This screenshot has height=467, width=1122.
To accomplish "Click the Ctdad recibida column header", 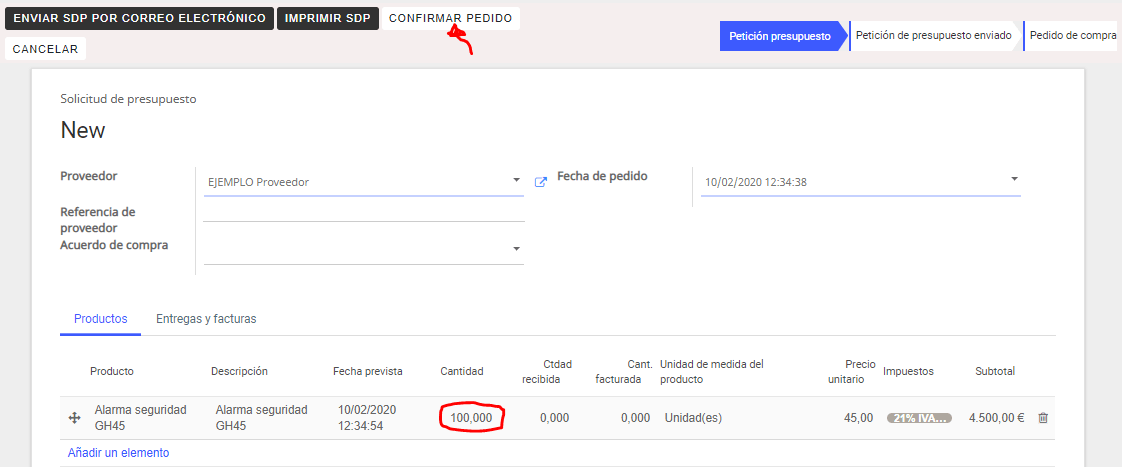I will [x=547, y=371].
